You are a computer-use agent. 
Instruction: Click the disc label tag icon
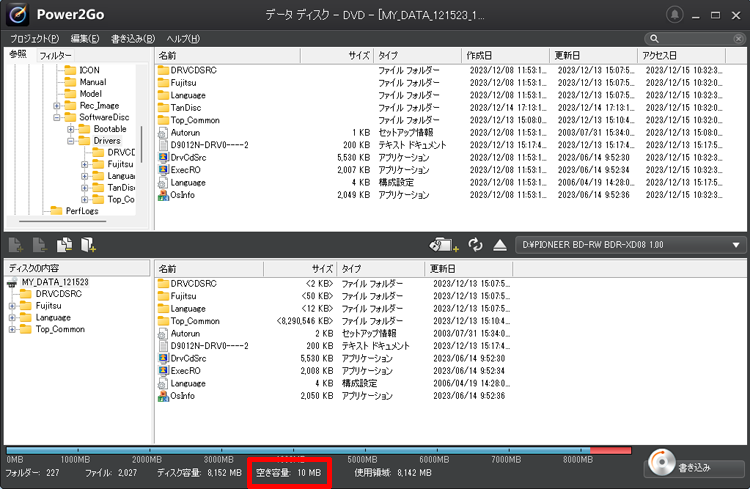pyautogui.click(x=441, y=245)
